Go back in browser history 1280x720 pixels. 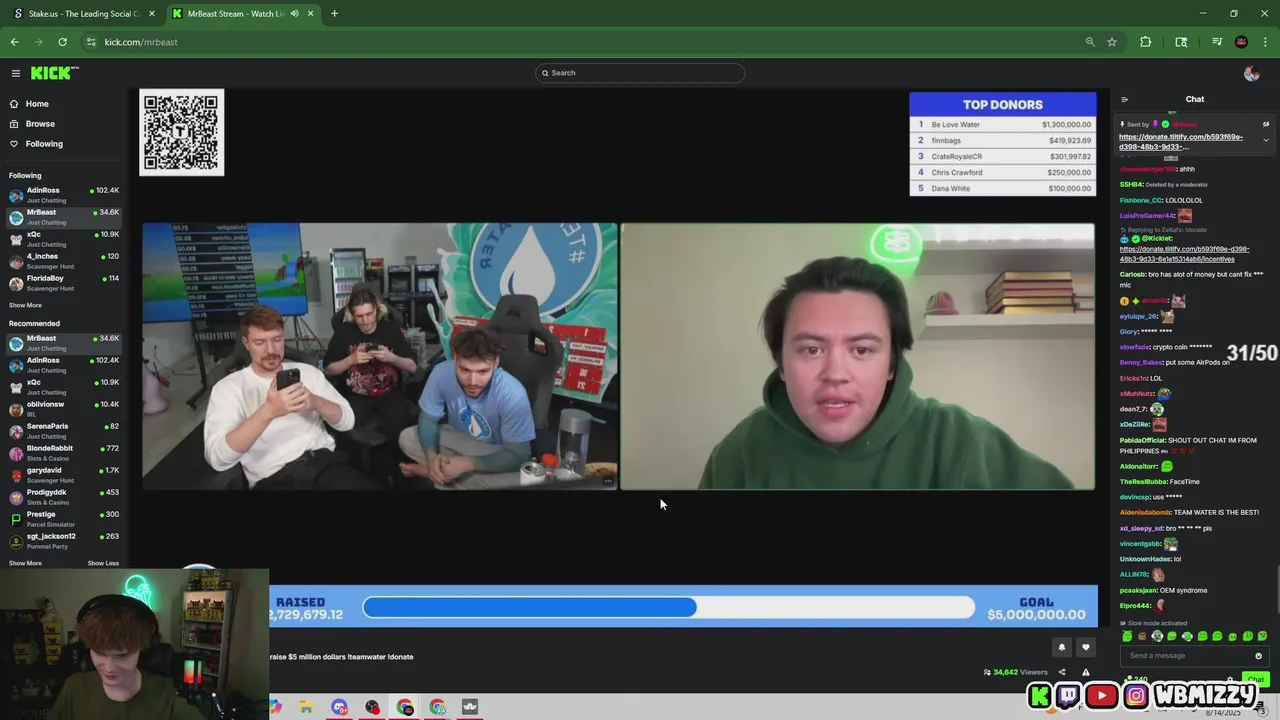click(x=14, y=42)
